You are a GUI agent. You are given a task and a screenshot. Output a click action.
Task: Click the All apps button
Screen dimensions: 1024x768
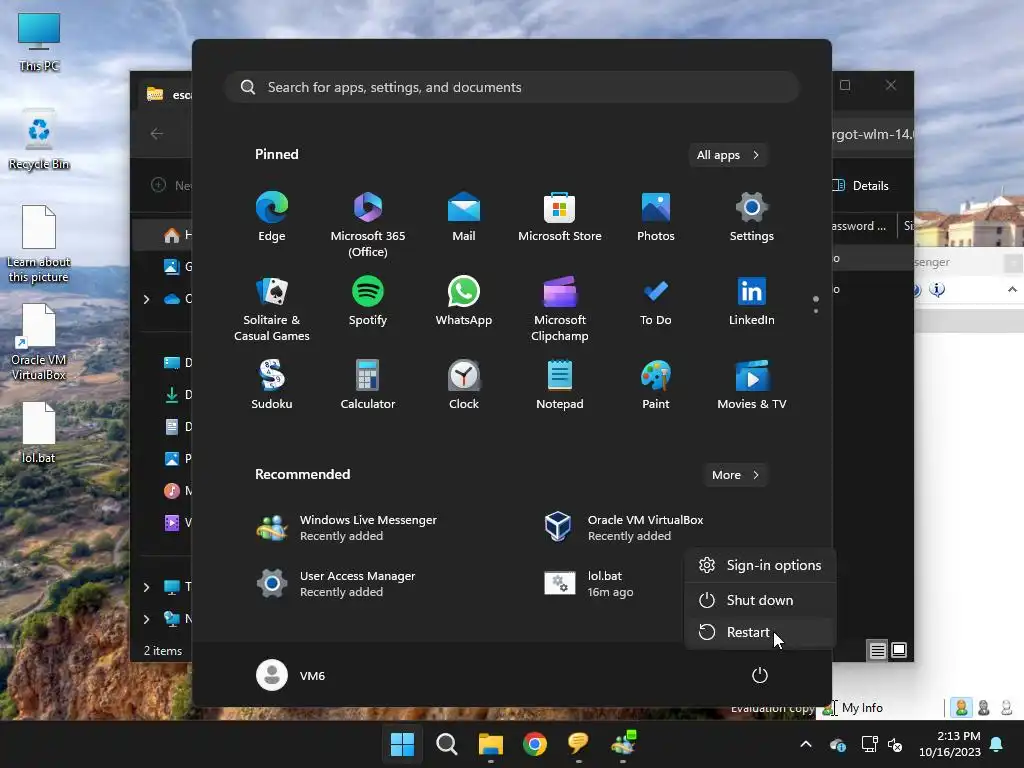pos(728,155)
